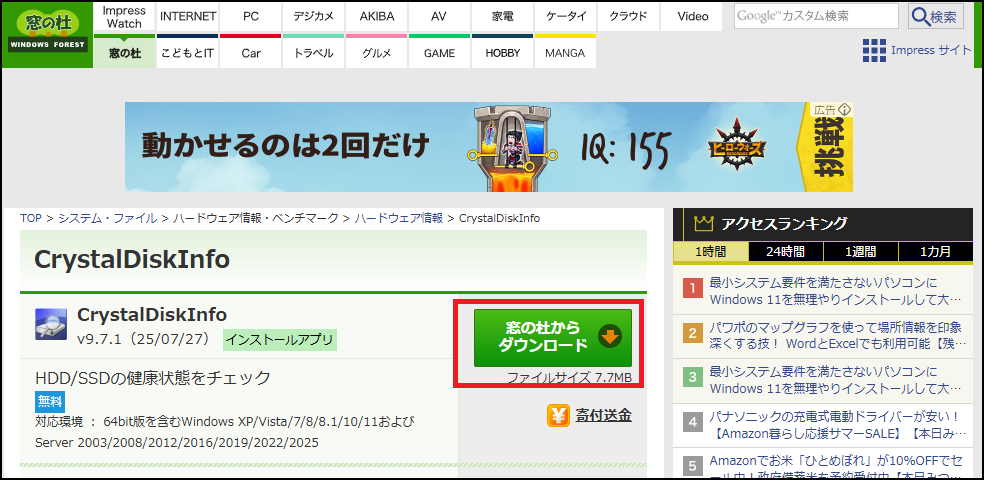The width and height of the screenshot is (984, 480).
Task: Click the ヒーローウォーズ banner advertisement
Action: tap(489, 147)
